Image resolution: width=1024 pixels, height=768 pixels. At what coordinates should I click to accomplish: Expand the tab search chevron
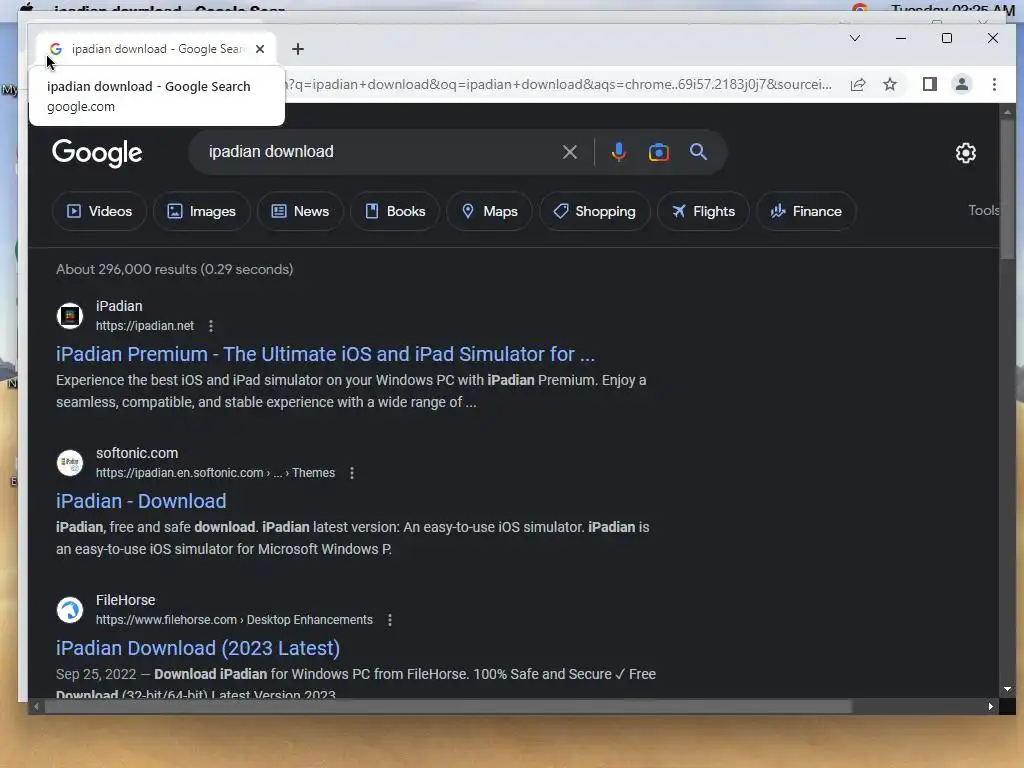pyautogui.click(x=854, y=39)
